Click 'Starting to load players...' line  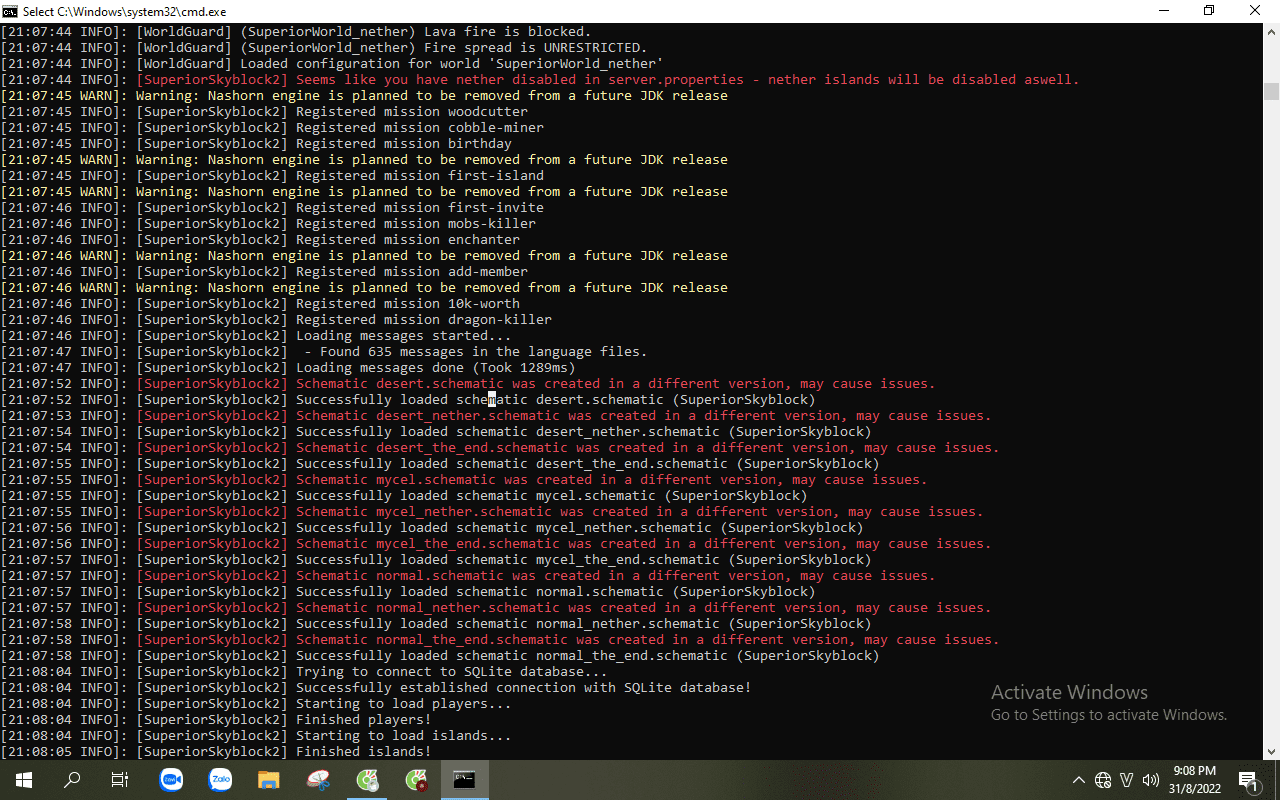256,704
